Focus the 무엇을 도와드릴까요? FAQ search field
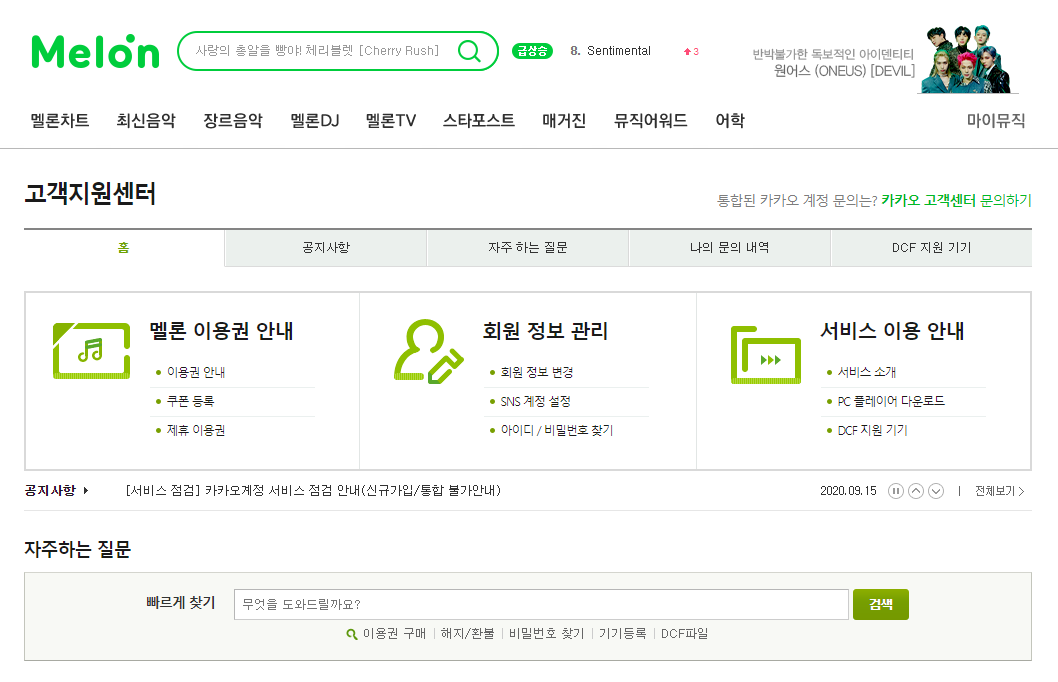Viewport: 1058px width, 682px height. pos(541,604)
